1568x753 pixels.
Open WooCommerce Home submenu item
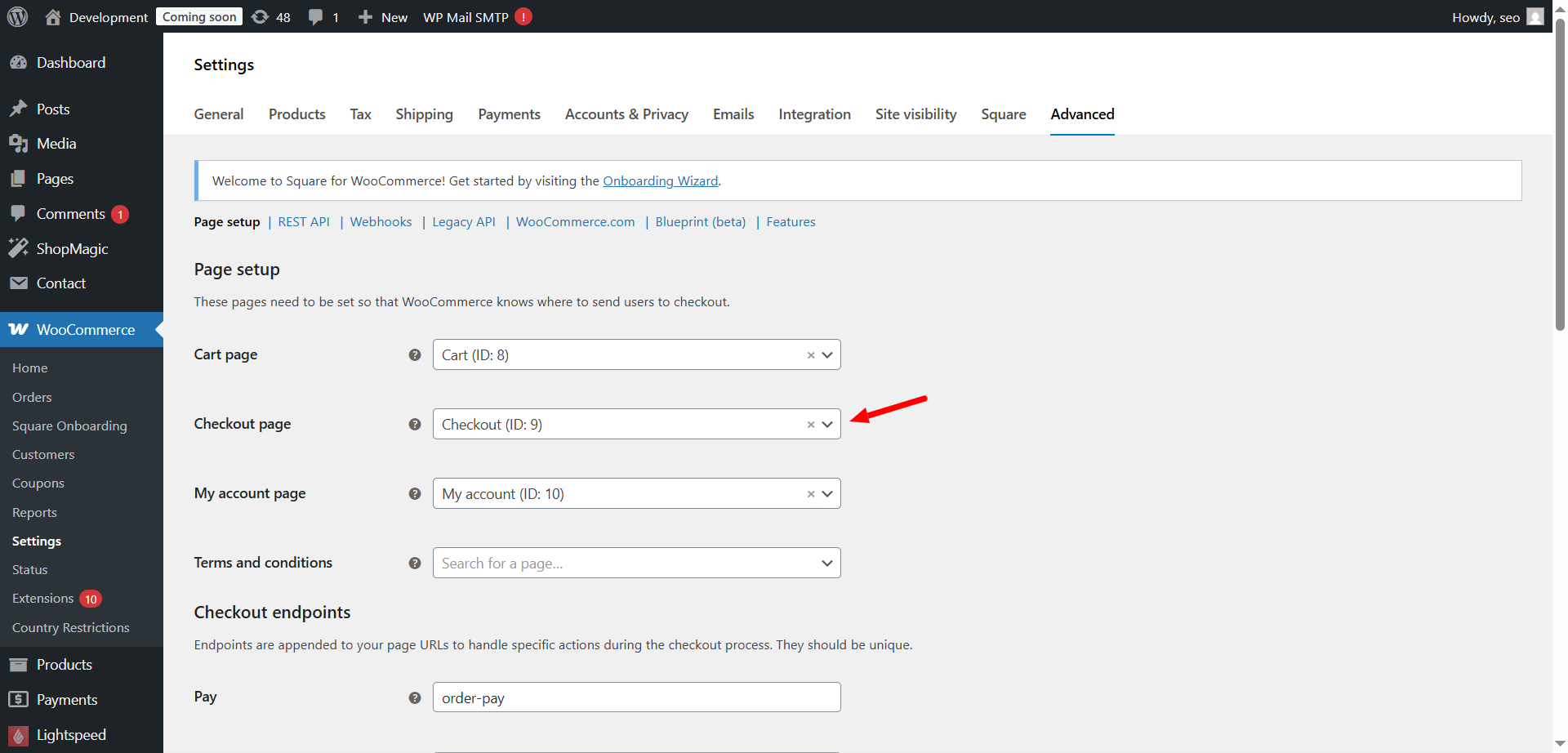[30, 368]
